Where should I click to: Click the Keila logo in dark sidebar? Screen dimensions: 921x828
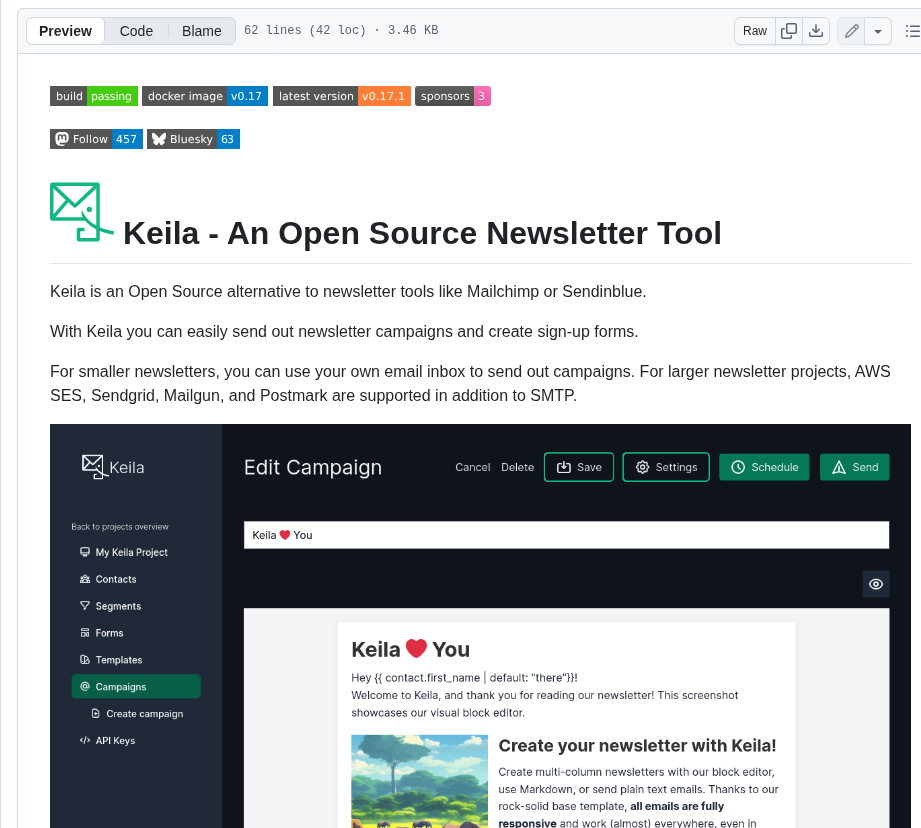[x=113, y=467]
